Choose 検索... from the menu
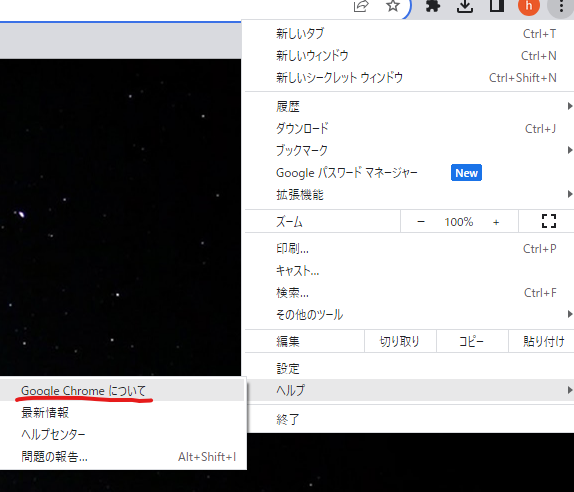The height and width of the screenshot is (492, 574). point(409,293)
